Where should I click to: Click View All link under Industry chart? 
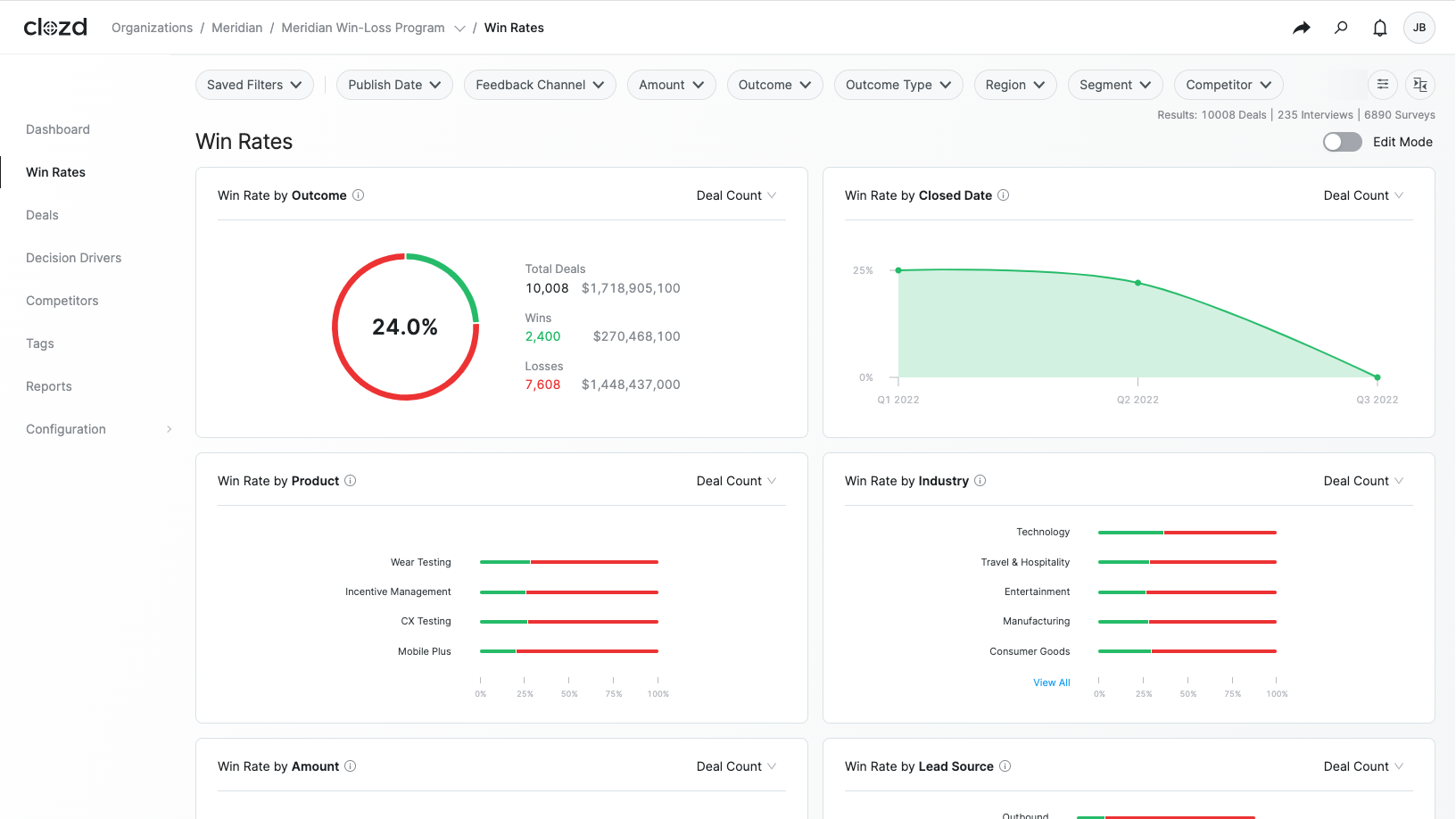point(1051,682)
